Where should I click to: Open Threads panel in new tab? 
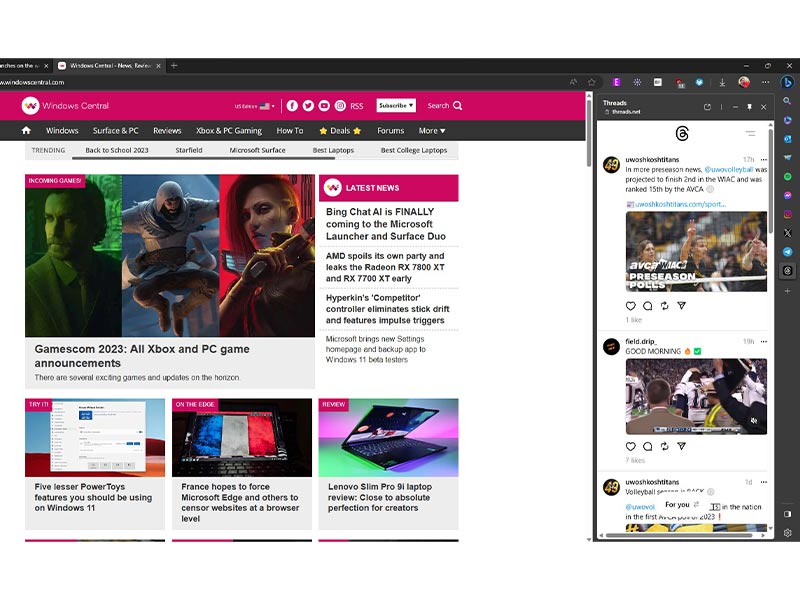point(707,107)
